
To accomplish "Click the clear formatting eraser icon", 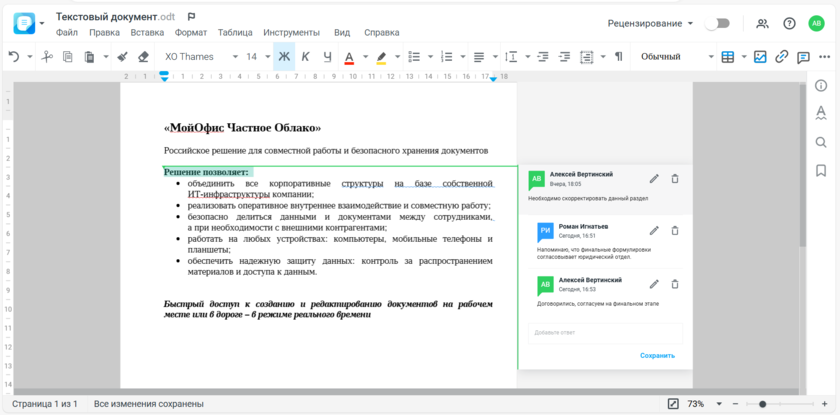I will click(x=143, y=57).
